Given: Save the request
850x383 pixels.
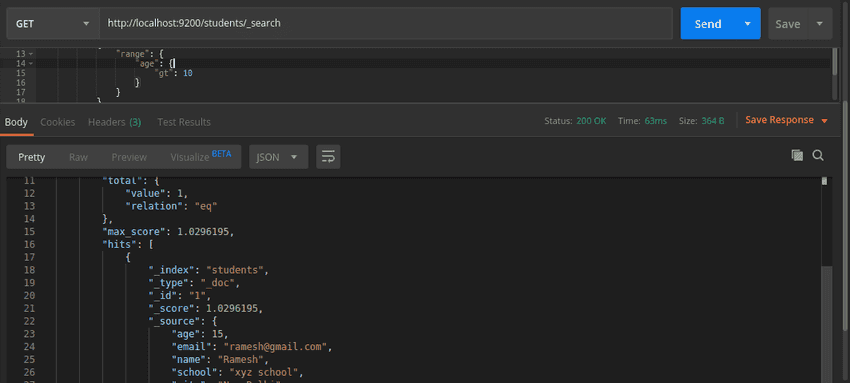Looking at the screenshot, I should coord(788,23).
